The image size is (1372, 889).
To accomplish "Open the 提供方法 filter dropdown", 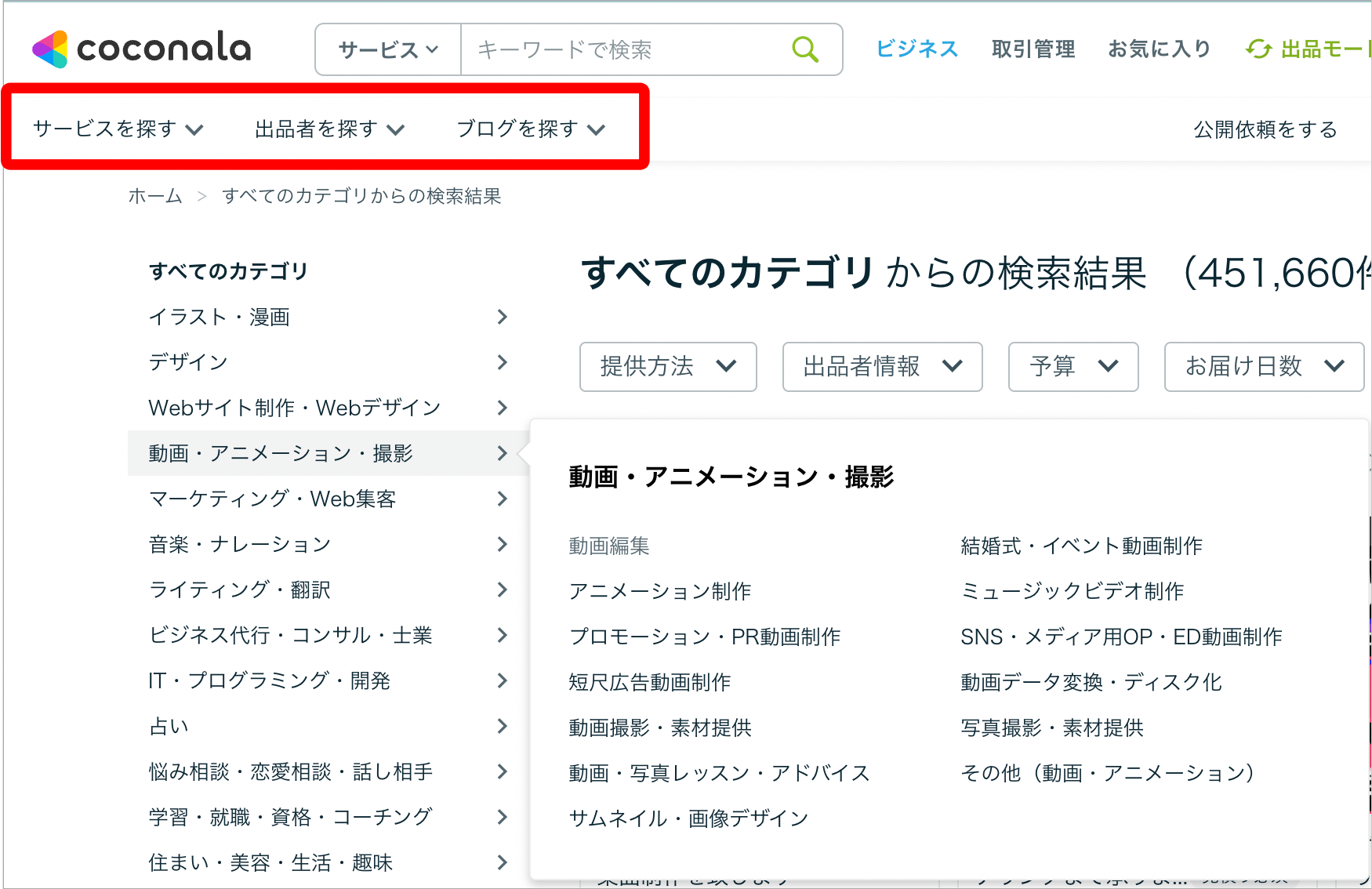I will pyautogui.click(x=668, y=366).
